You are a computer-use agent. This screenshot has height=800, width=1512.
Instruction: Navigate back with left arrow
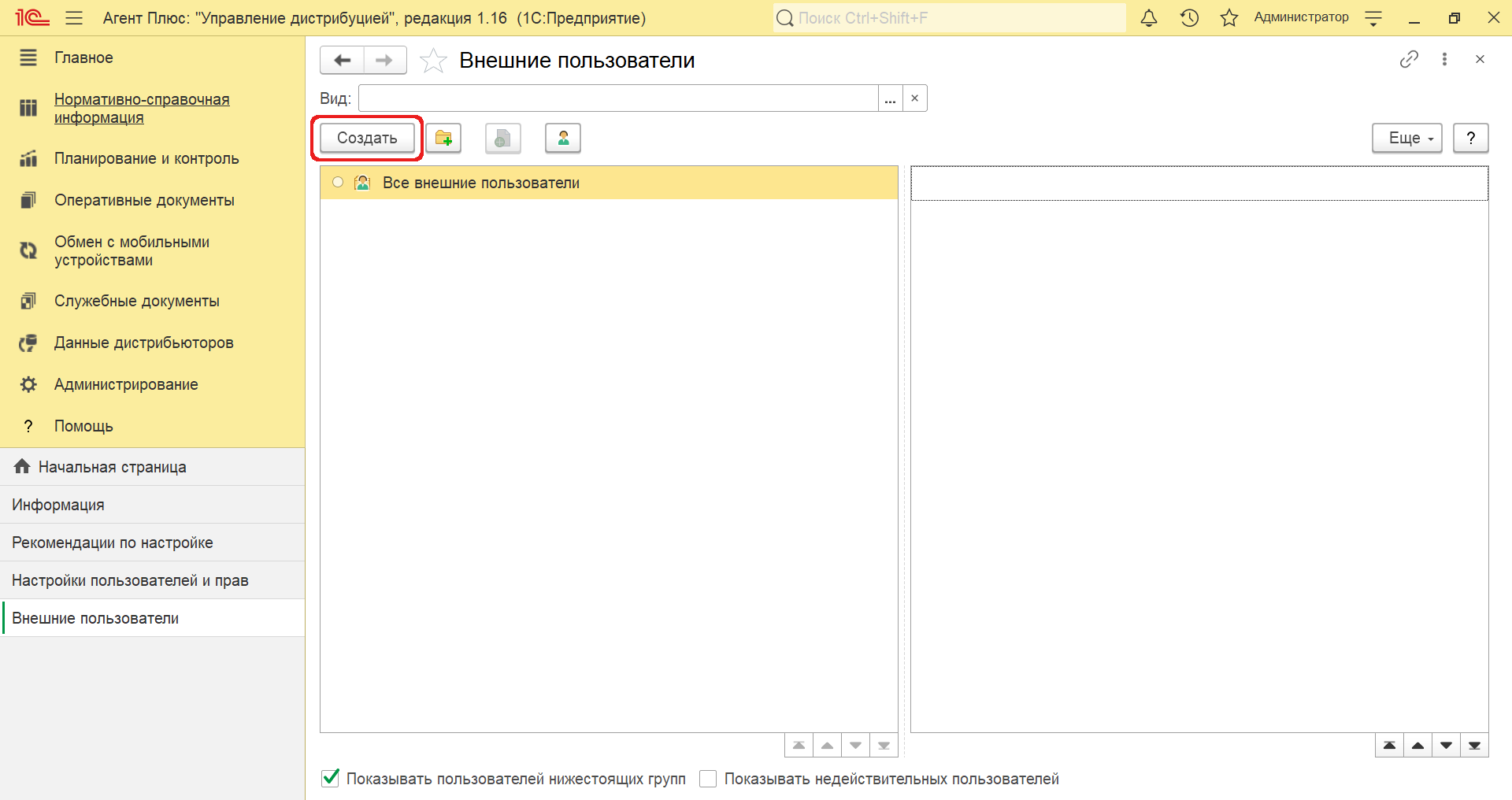click(343, 61)
